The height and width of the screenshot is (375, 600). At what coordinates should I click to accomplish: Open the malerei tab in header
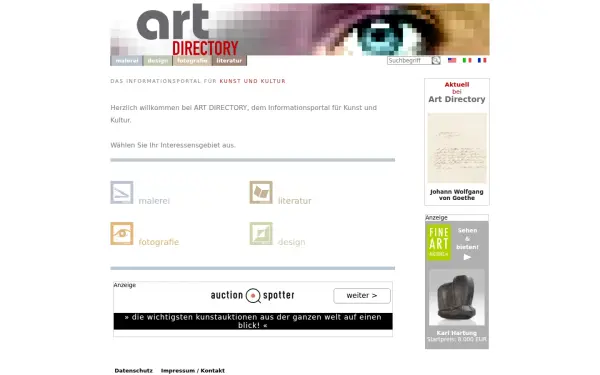point(127,61)
